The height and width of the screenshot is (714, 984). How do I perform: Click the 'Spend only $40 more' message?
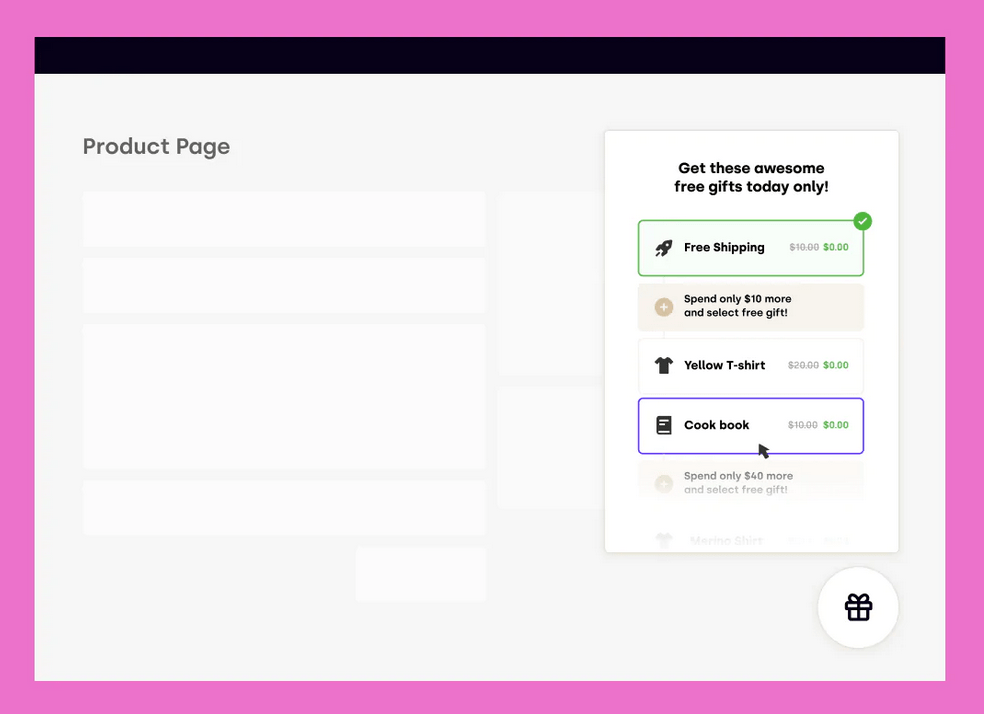click(738, 483)
